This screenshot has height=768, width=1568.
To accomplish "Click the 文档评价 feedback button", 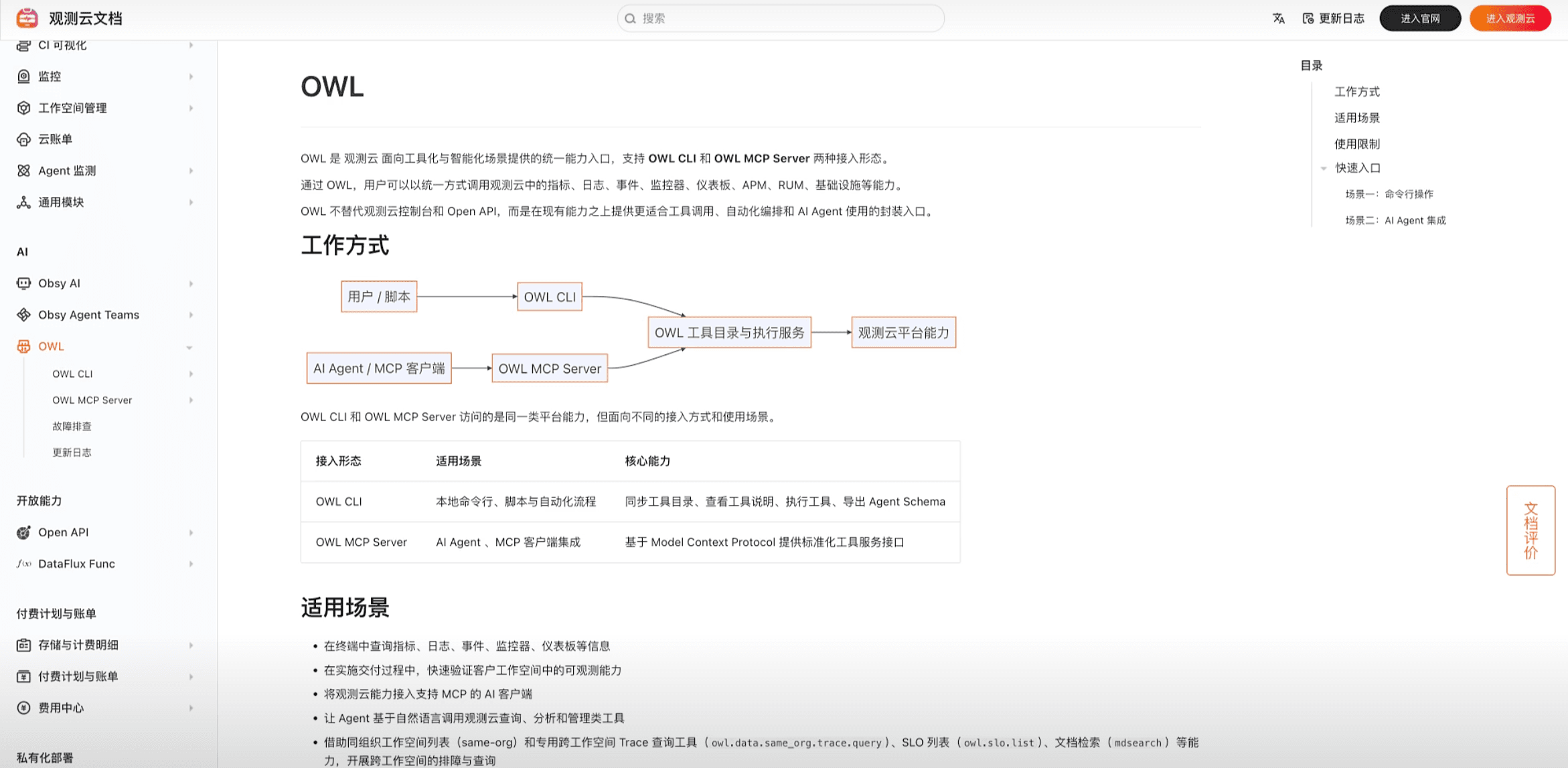I will (1531, 530).
